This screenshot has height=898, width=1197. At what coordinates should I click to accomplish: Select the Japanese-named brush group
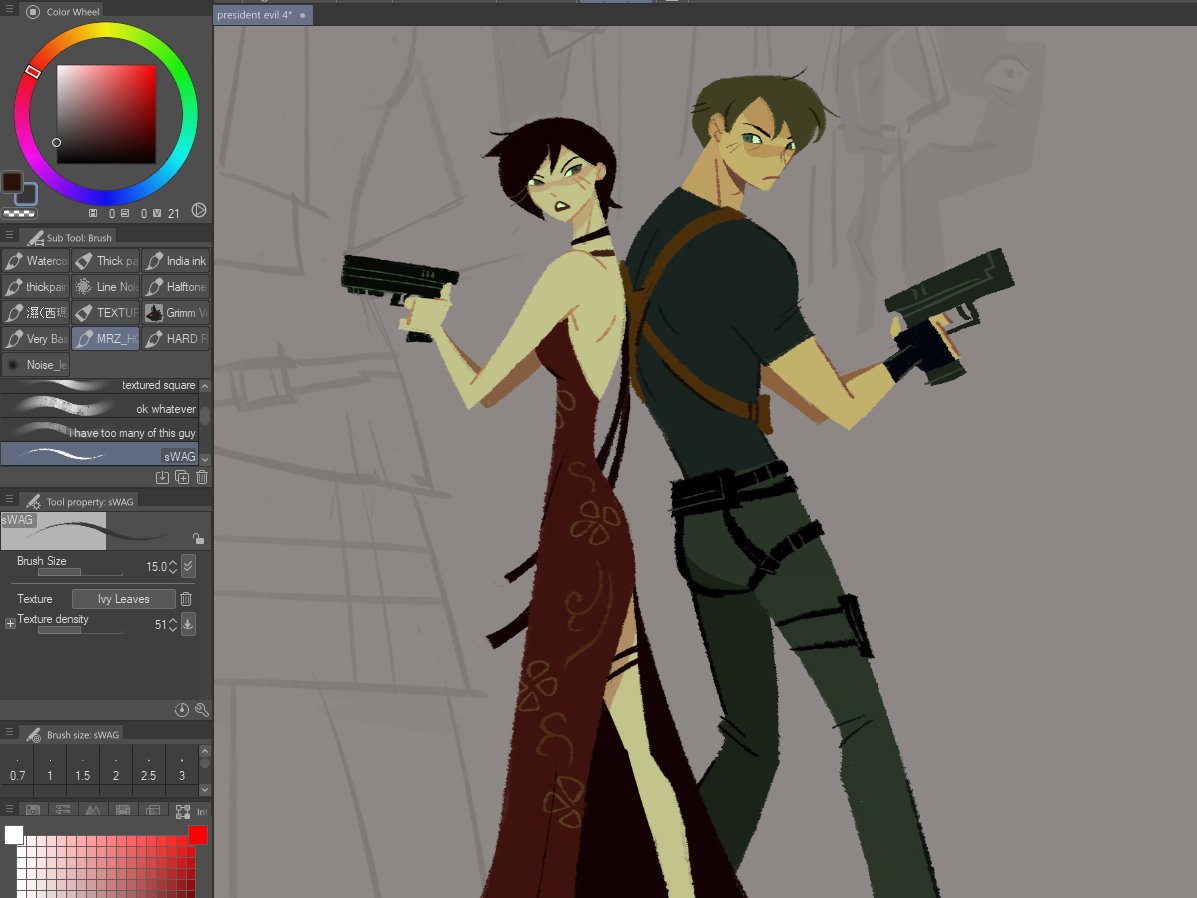click(36, 312)
